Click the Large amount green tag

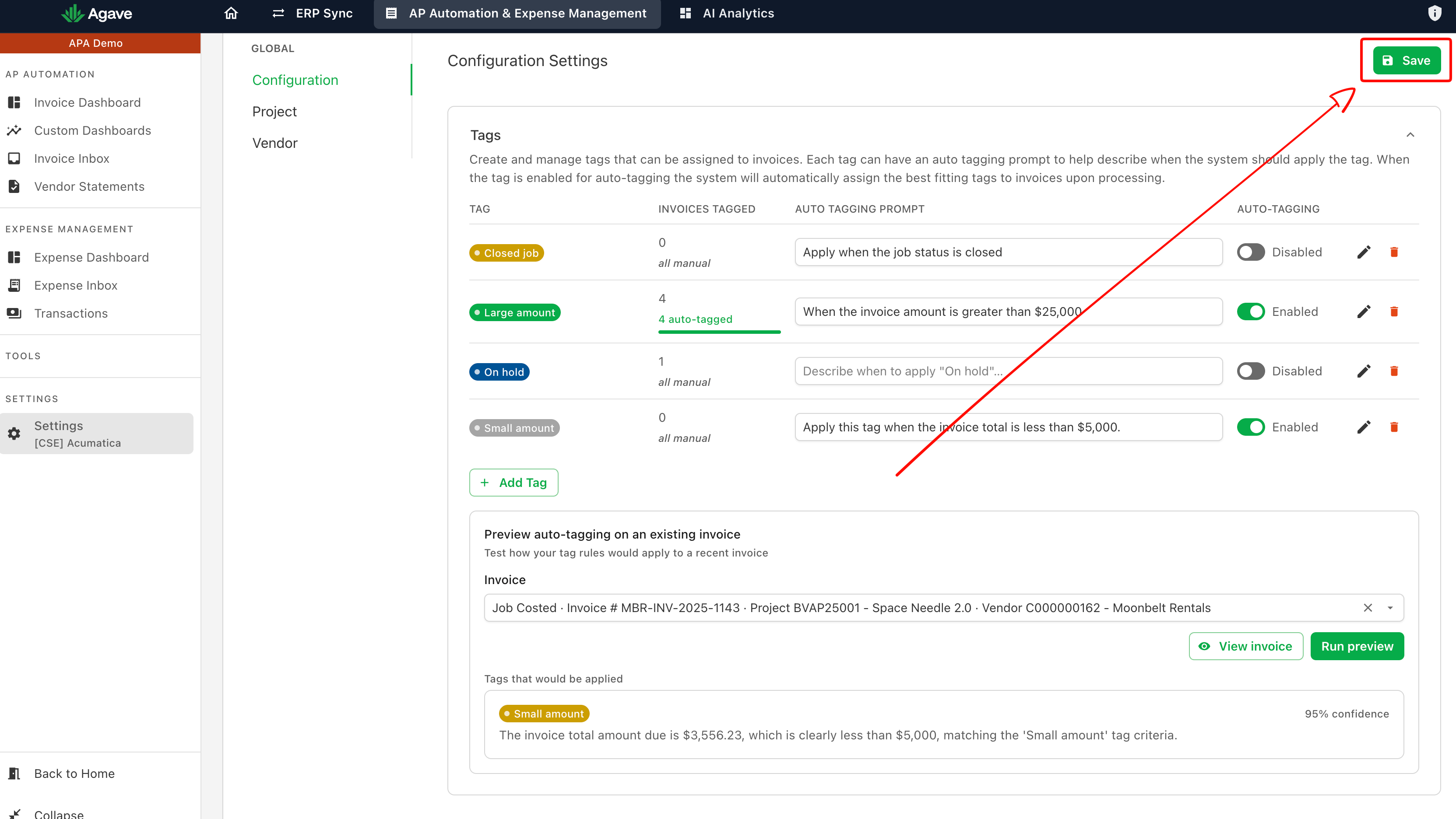tap(514, 312)
